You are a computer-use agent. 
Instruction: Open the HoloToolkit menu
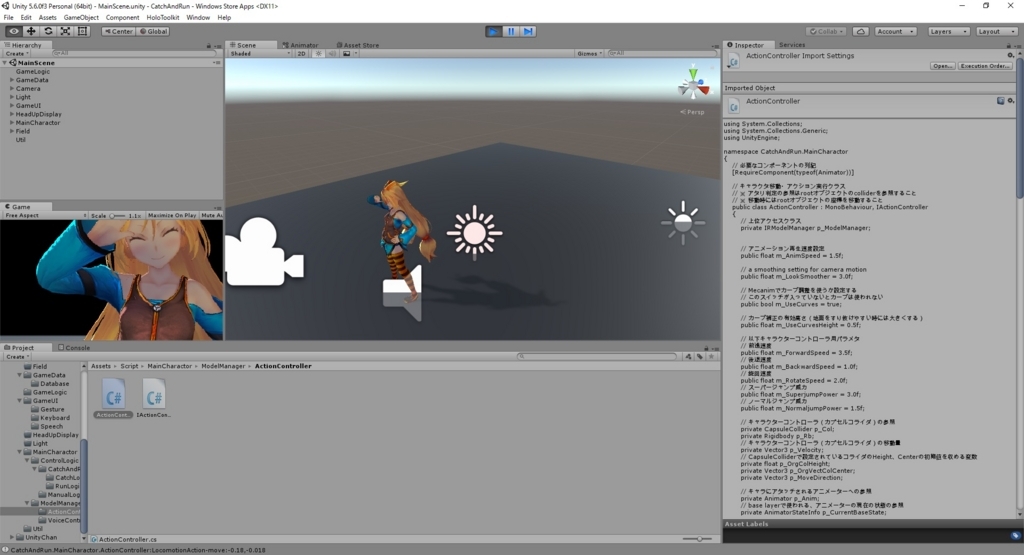point(163,18)
